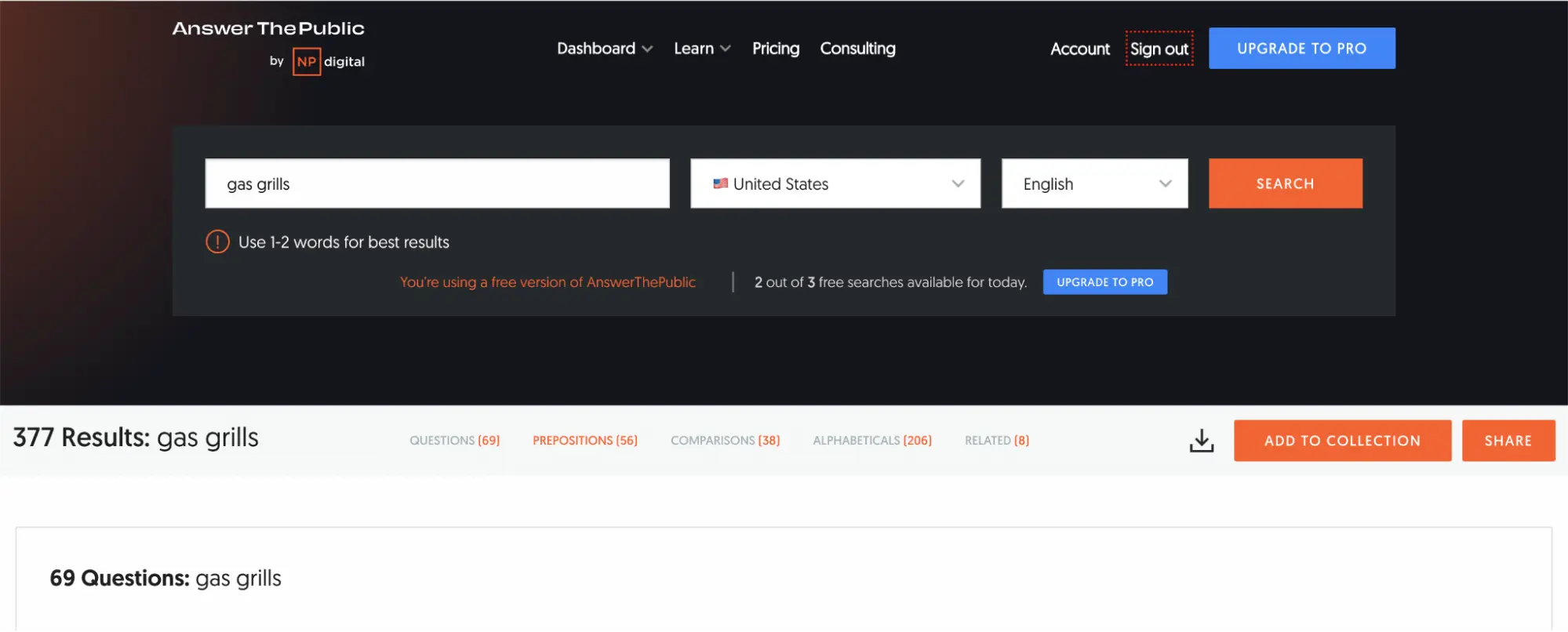
Task: Switch to ALPHABETICALS (206) tab
Action: [x=872, y=441]
